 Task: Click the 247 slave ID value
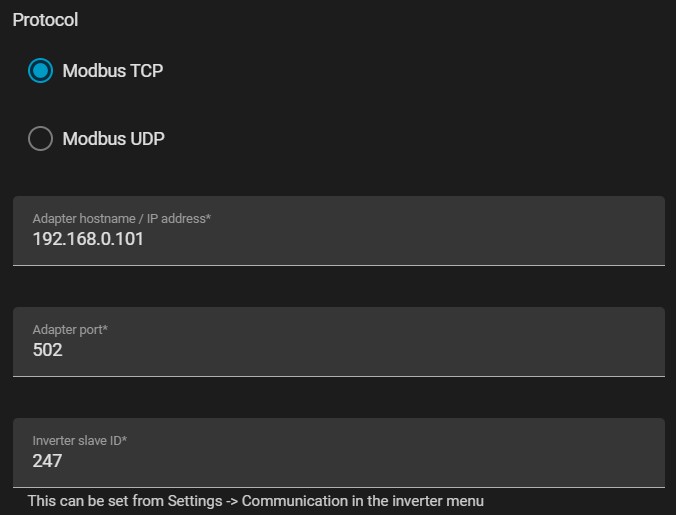coord(47,461)
